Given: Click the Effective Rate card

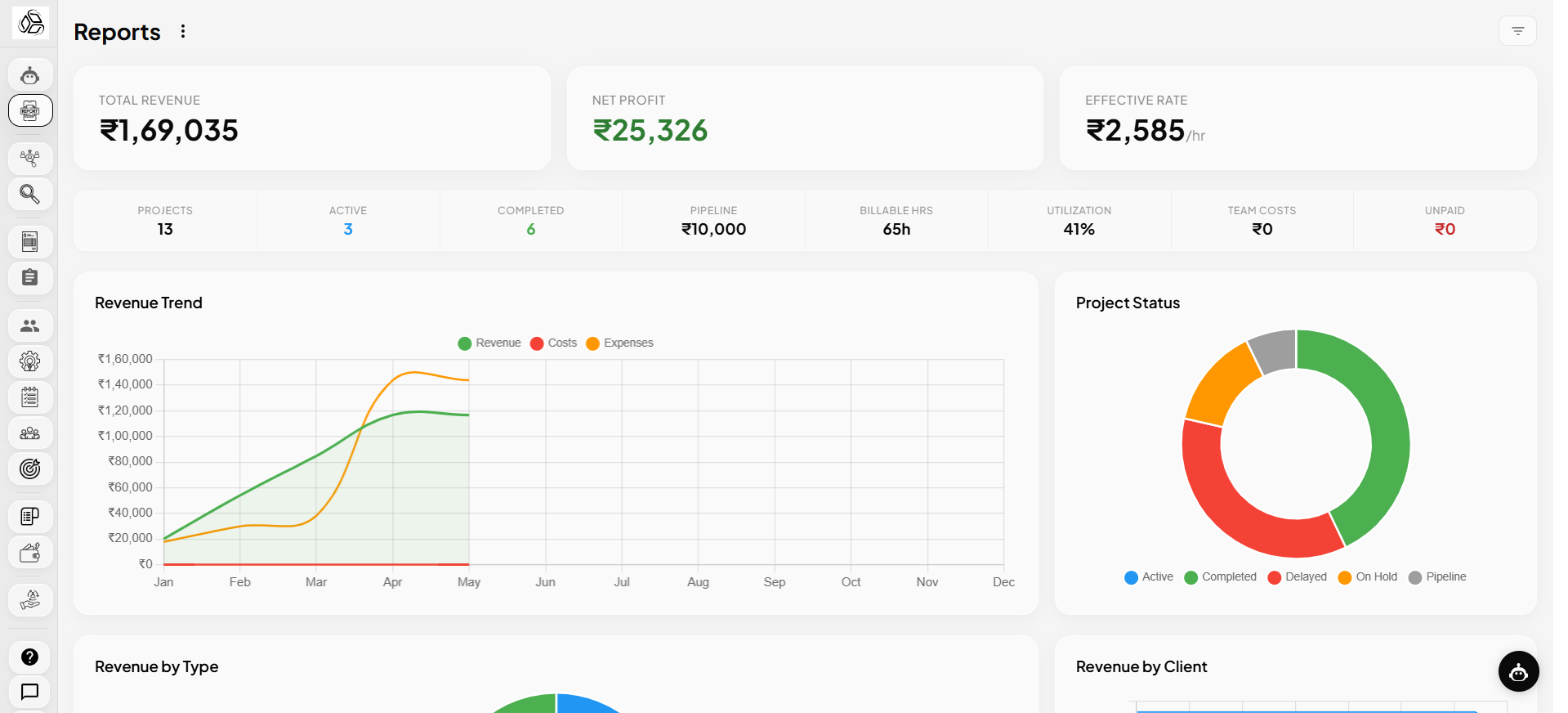Looking at the screenshot, I should point(1298,119).
